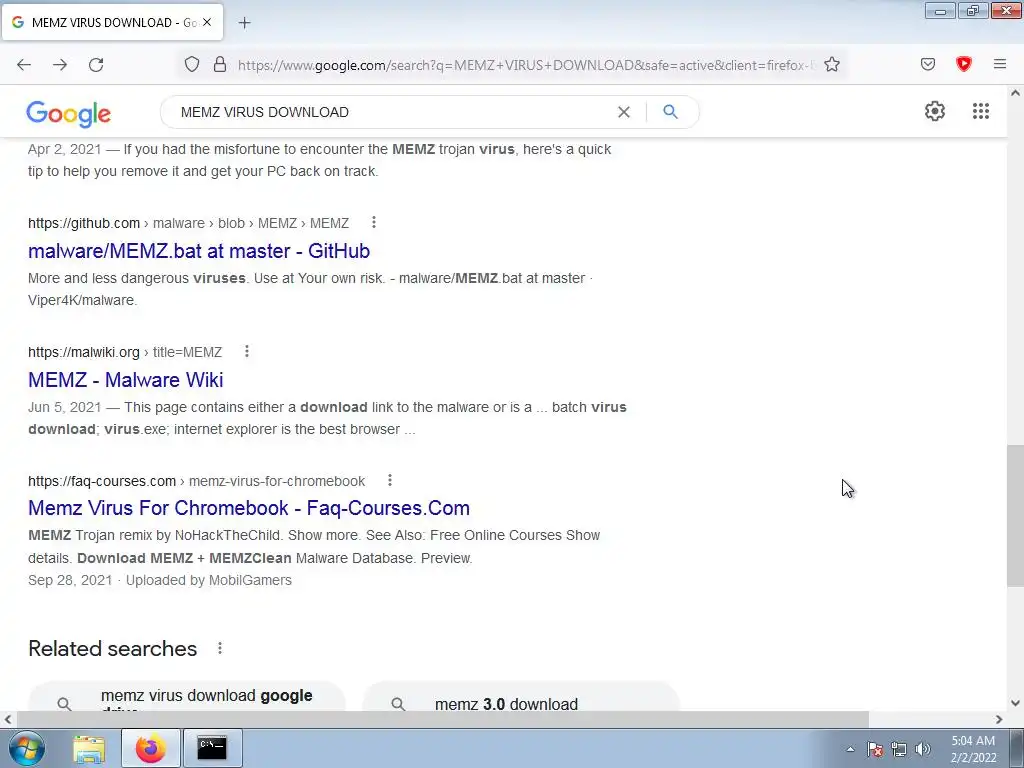This screenshot has width=1024, height=768.
Task: Show hidden system tray icons
Action: coord(850,749)
